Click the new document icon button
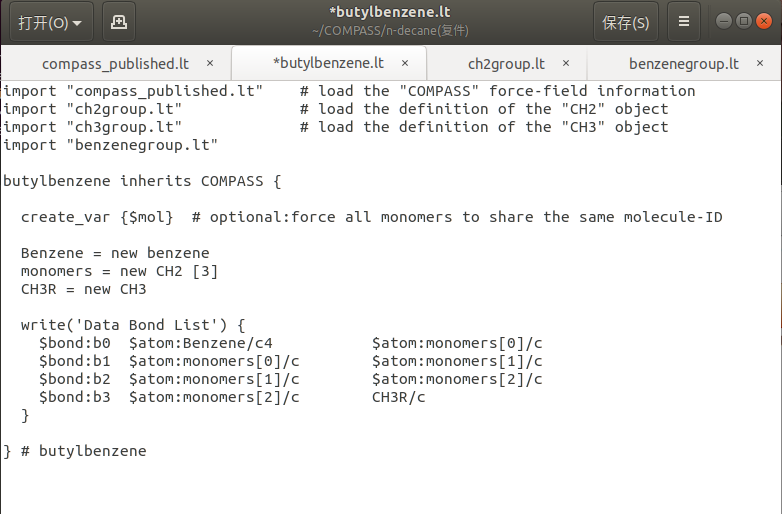This screenshot has width=782, height=514. 119,22
